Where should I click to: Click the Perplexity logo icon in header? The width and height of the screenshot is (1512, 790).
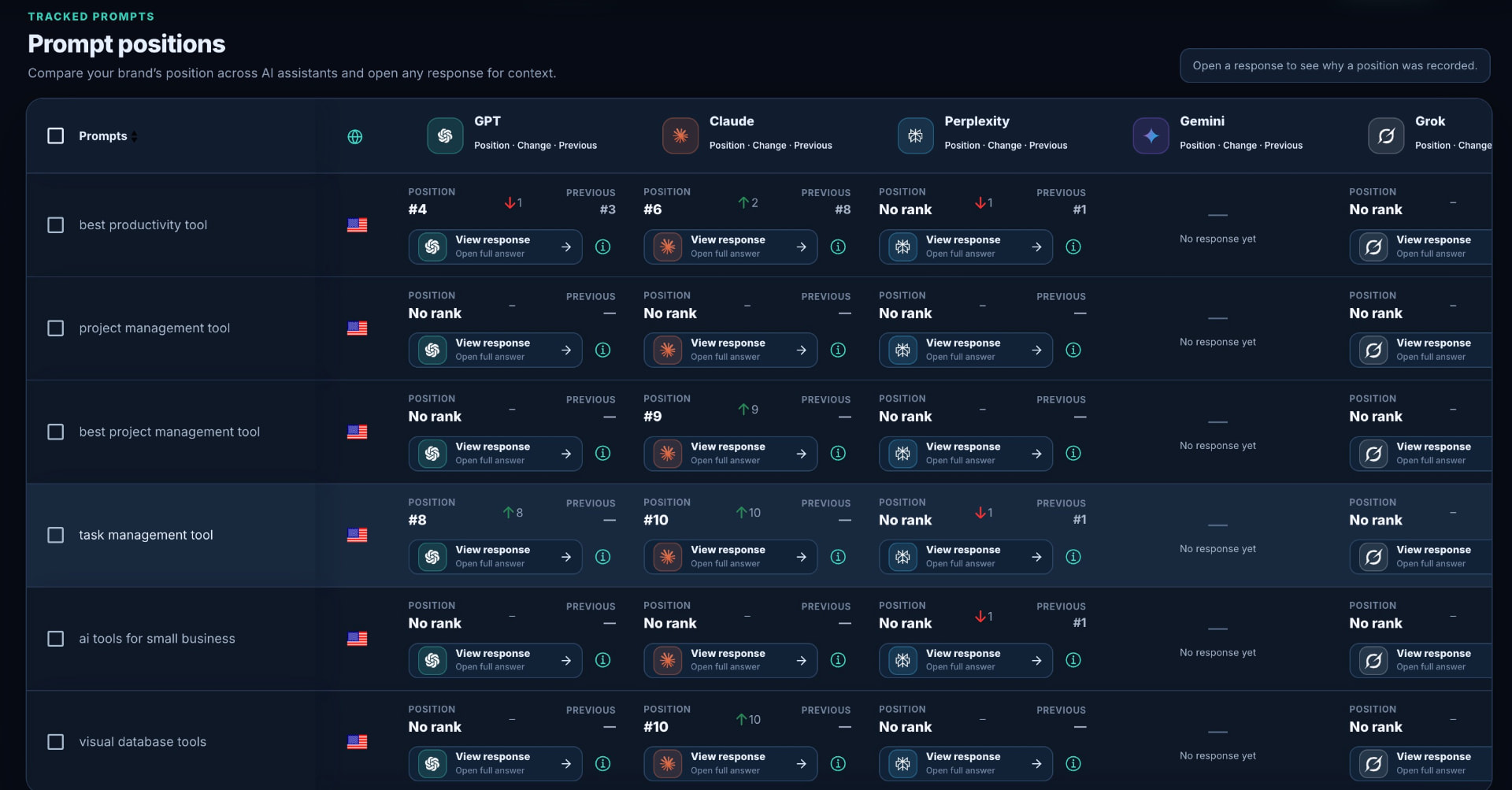[x=915, y=135]
